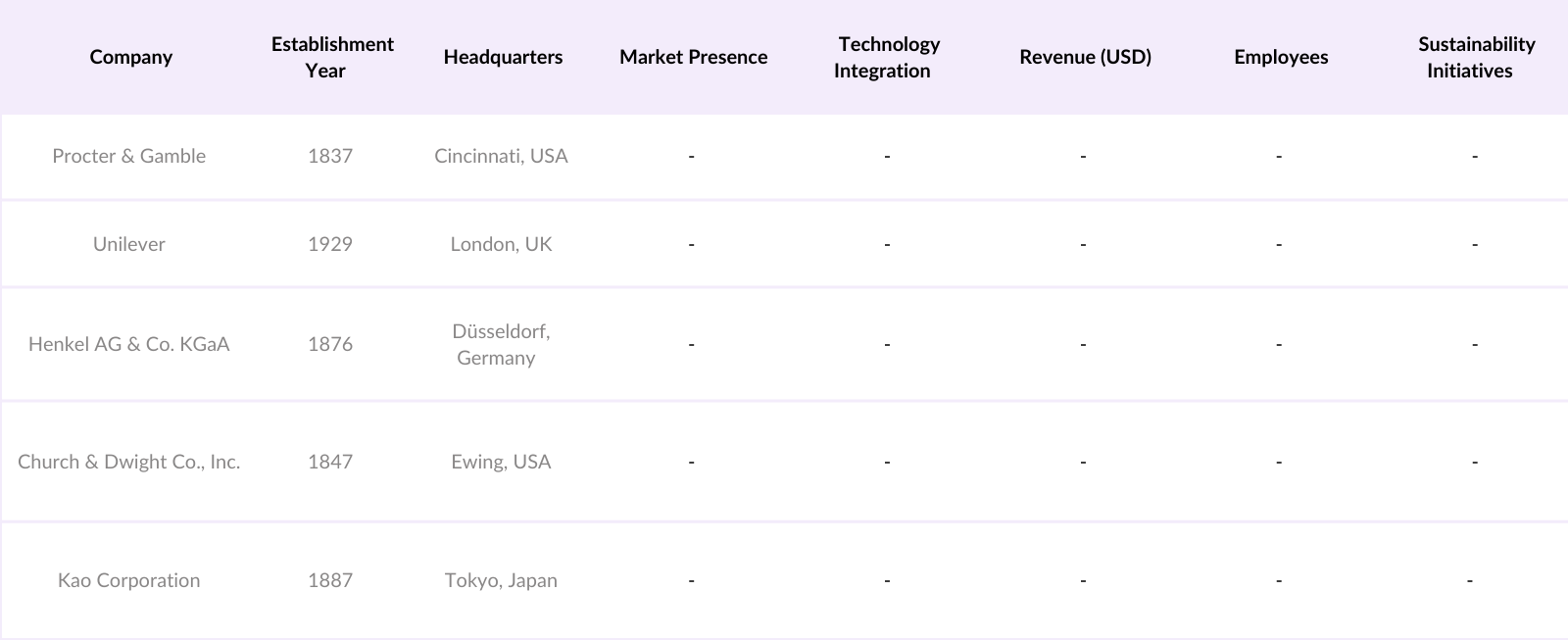Select the Sustainability Initiatives column header

1476,57
